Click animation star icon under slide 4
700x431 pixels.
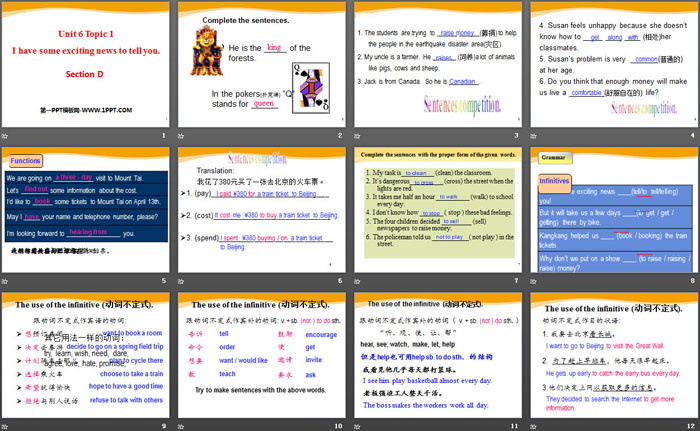pyautogui.click(x=533, y=135)
